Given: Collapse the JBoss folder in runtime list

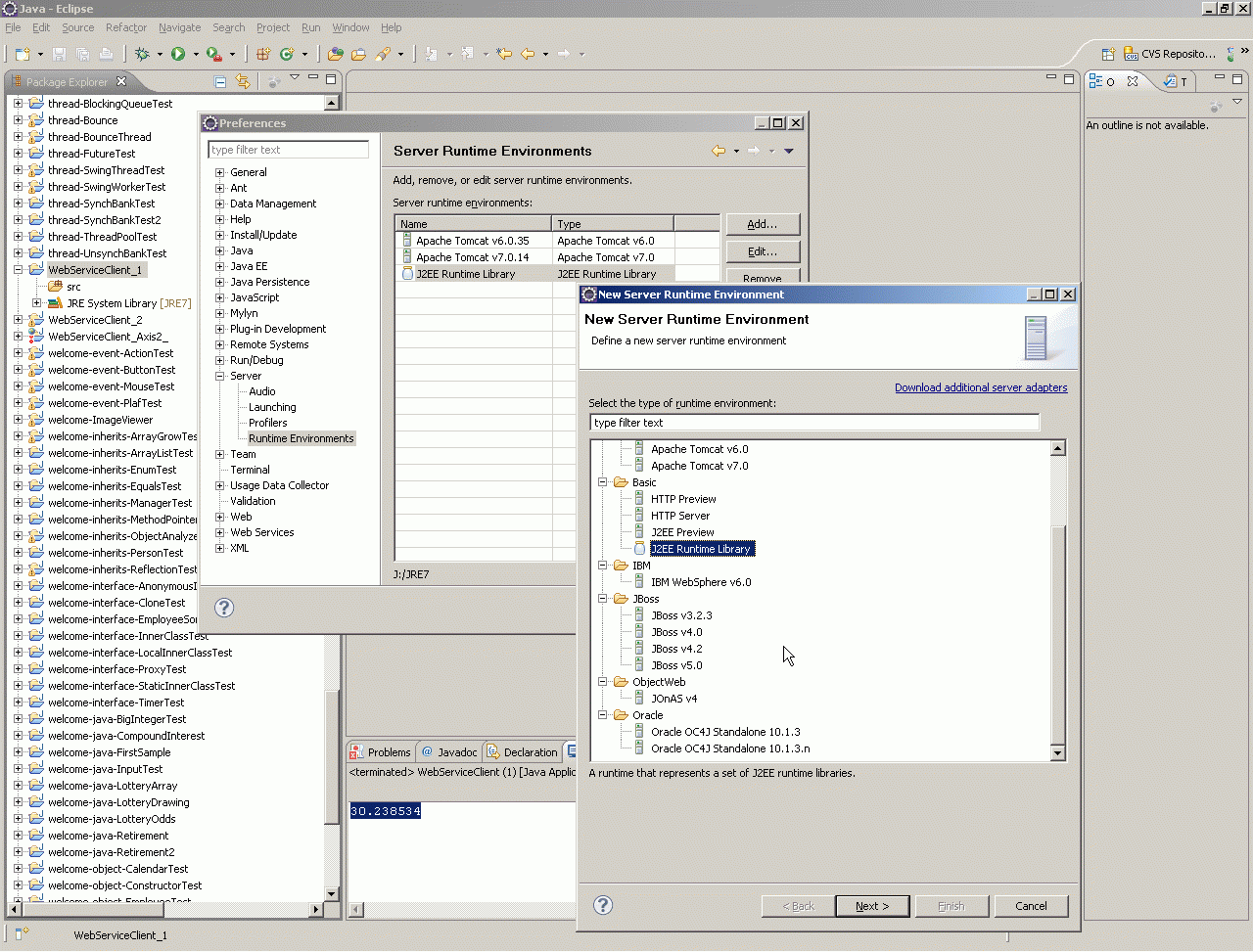Looking at the screenshot, I should tap(603, 599).
